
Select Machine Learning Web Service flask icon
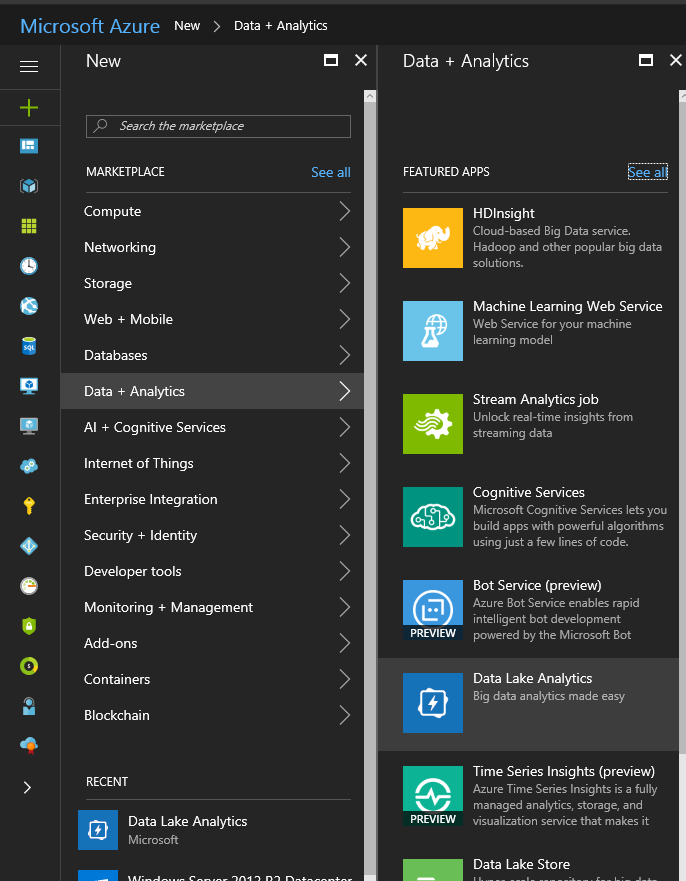pyautogui.click(x=433, y=330)
